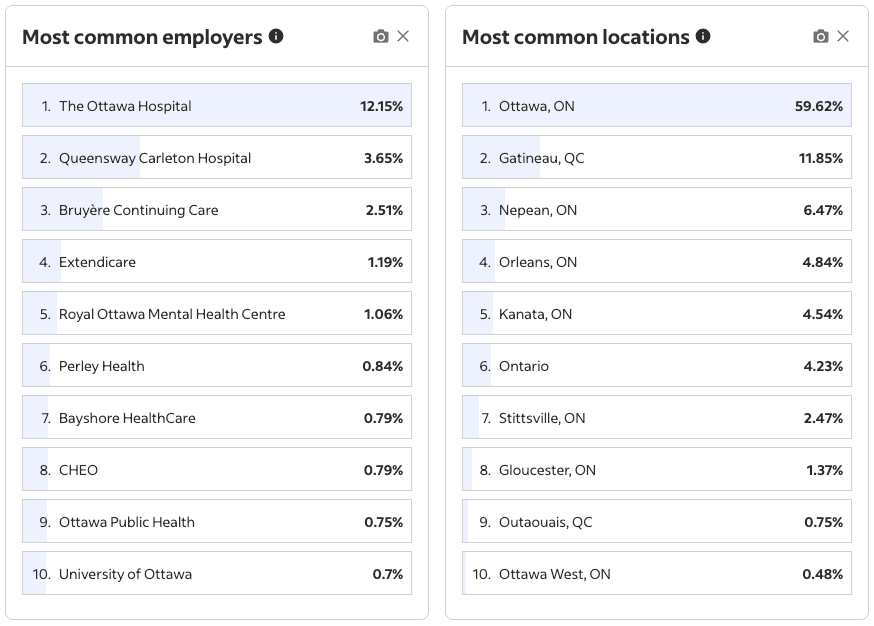The image size is (874, 626).
Task: Click info icon beside Most common locations
Action: click(703, 36)
